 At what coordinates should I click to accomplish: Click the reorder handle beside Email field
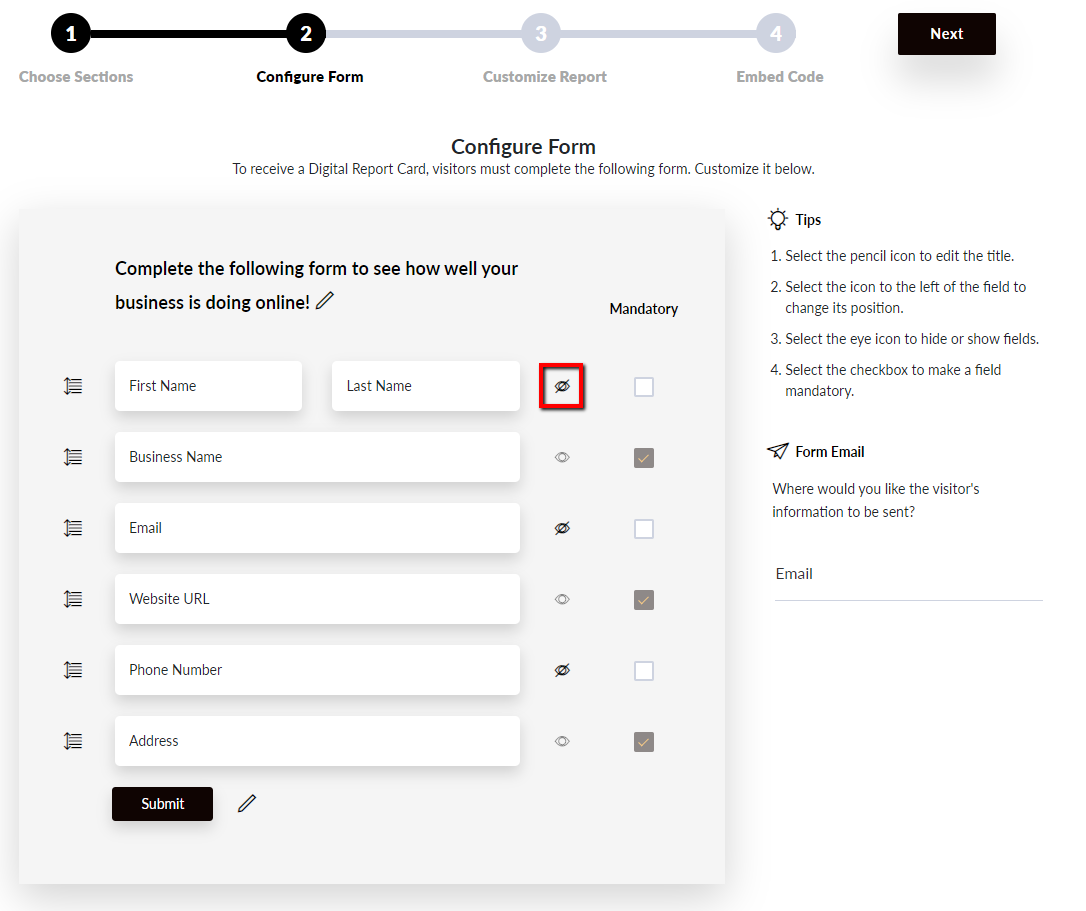coord(73,529)
